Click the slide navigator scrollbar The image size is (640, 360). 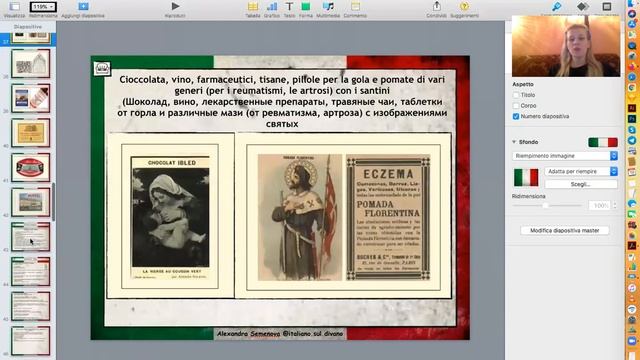coord(54,201)
